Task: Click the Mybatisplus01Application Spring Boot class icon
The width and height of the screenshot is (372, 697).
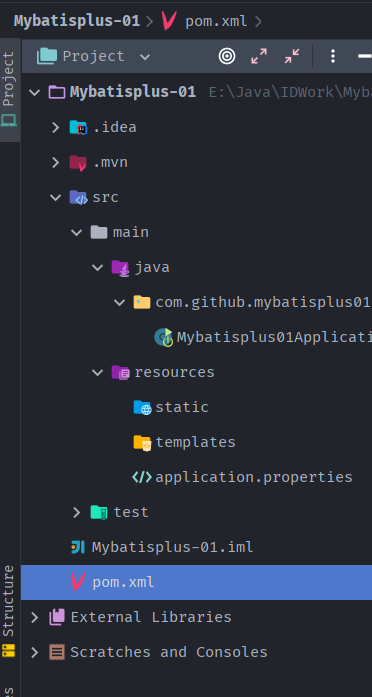Action: 164,337
